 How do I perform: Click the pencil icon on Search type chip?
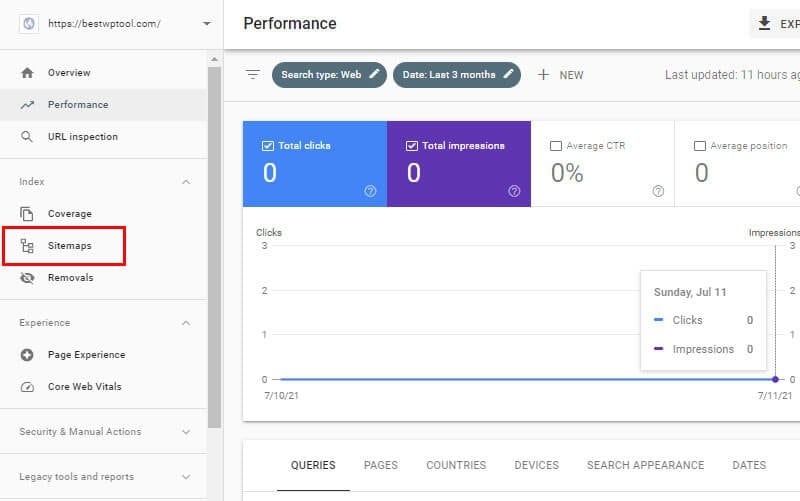pyautogui.click(x=374, y=74)
